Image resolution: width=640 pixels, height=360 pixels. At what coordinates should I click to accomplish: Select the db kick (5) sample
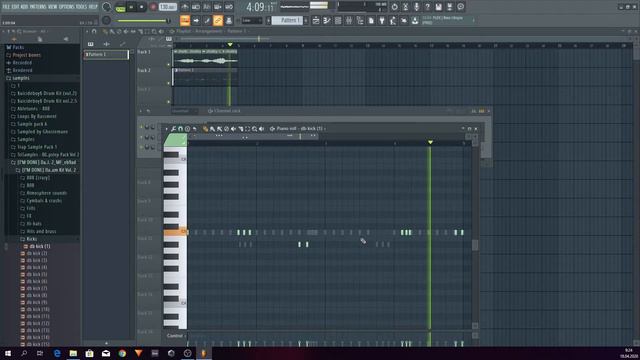pos(36,274)
